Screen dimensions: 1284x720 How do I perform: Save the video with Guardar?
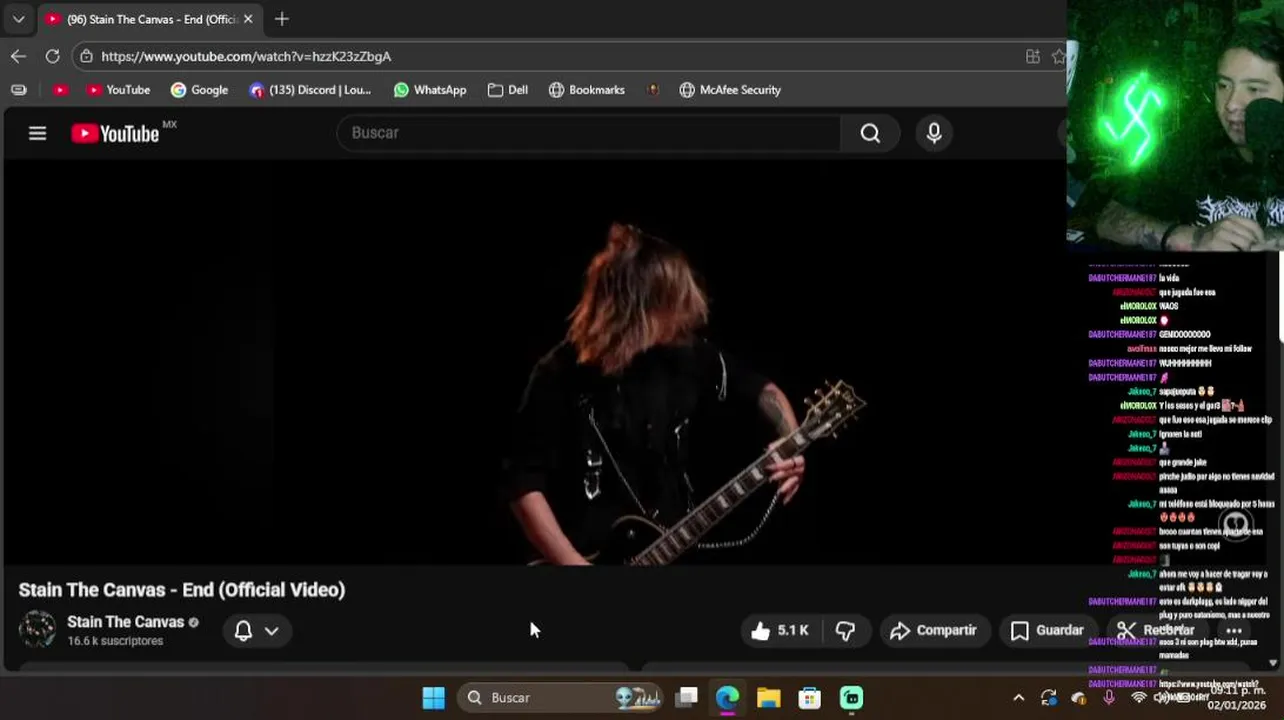pyautogui.click(x=1047, y=630)
